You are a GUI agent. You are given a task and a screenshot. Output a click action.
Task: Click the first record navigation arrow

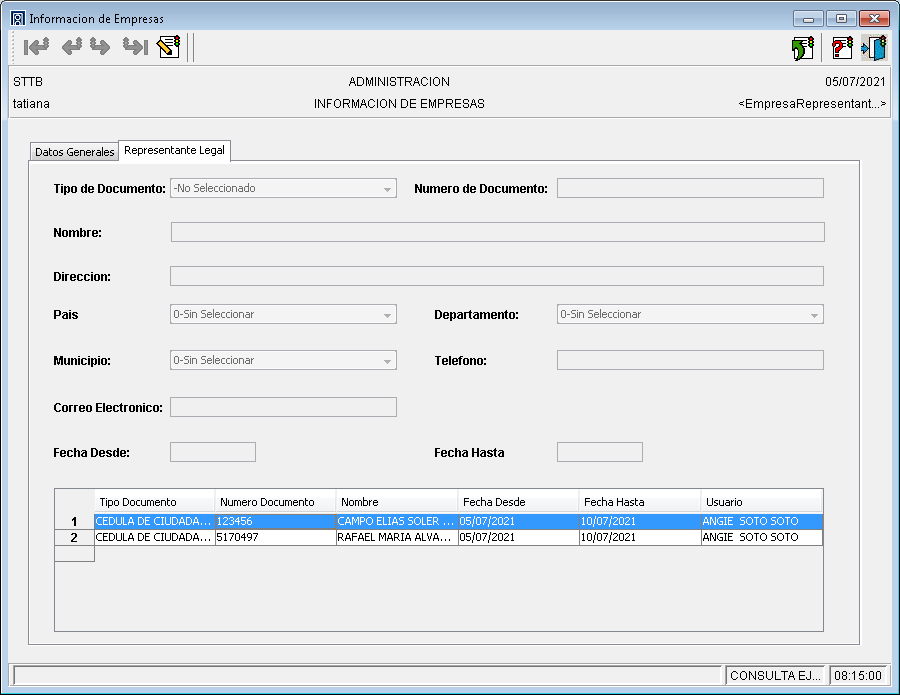[x=37, y=47]
